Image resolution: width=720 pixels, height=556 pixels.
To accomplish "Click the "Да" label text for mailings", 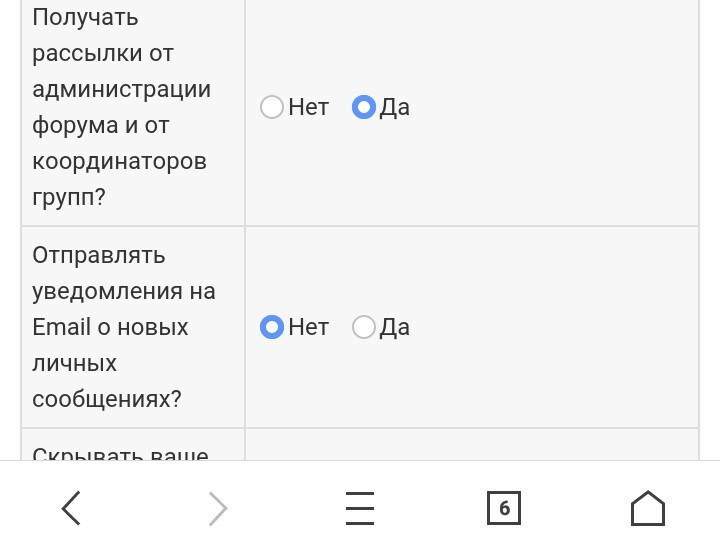I will coord(395,107).
